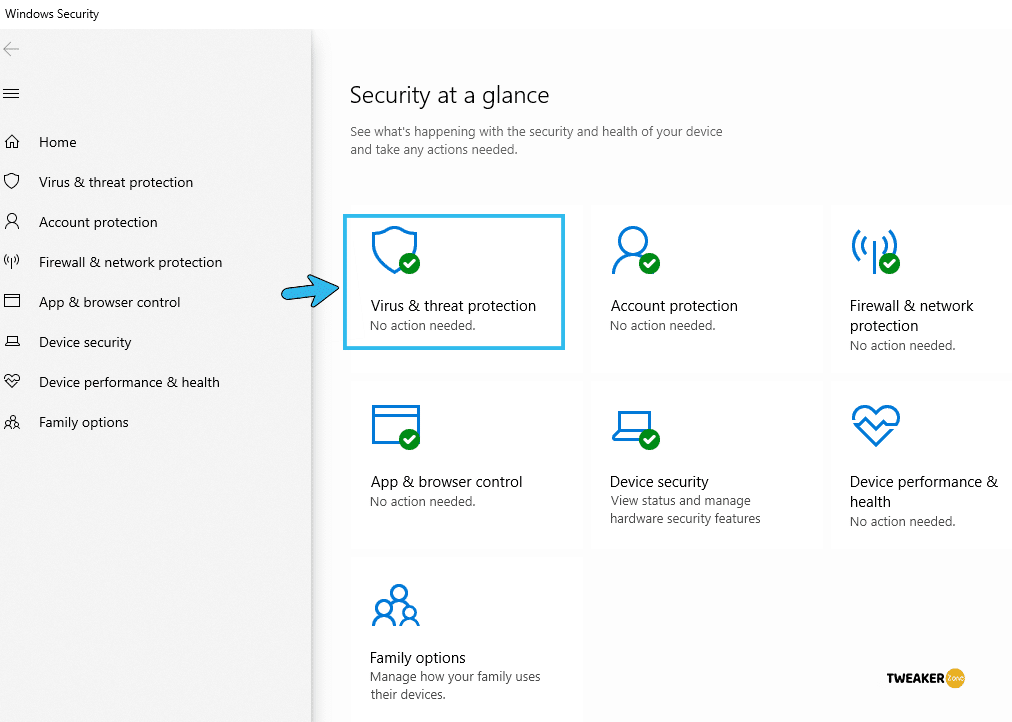Click 'No action needed.' under Account protection tile
Screen dimensions: 1012x722
(x=663, y=326)
